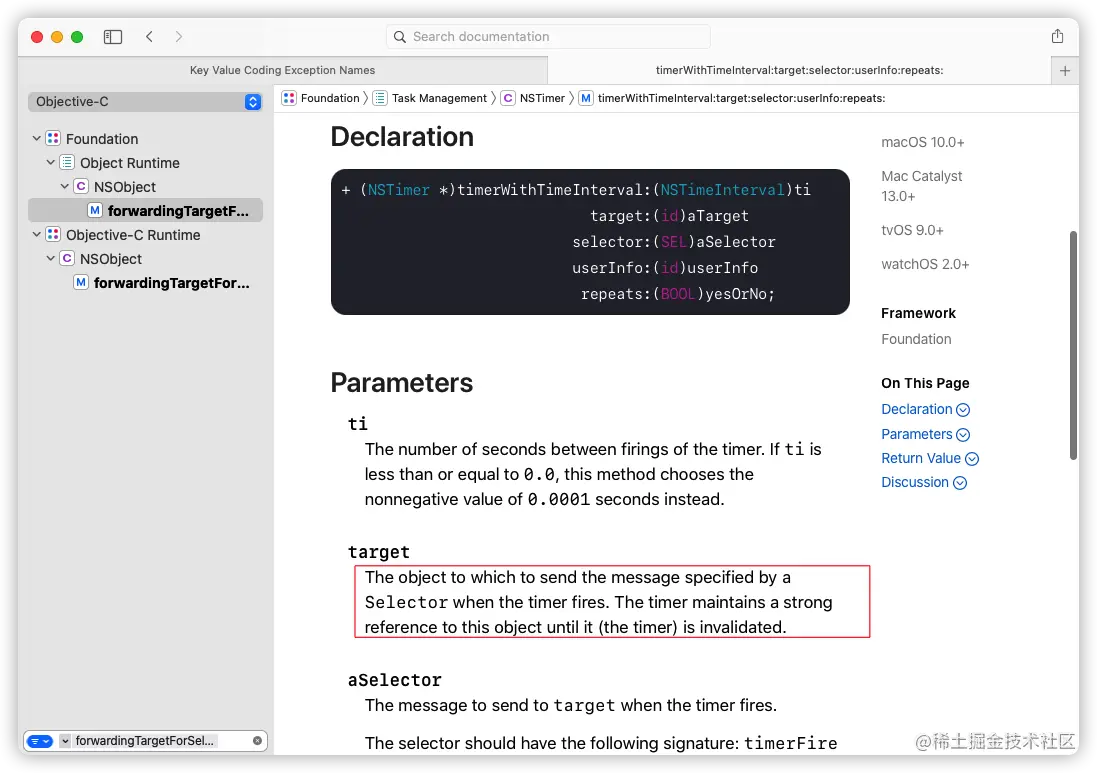1097x773 pixels.
Task: Click the second NSObject class icon
Action: (x=66, y=258)
